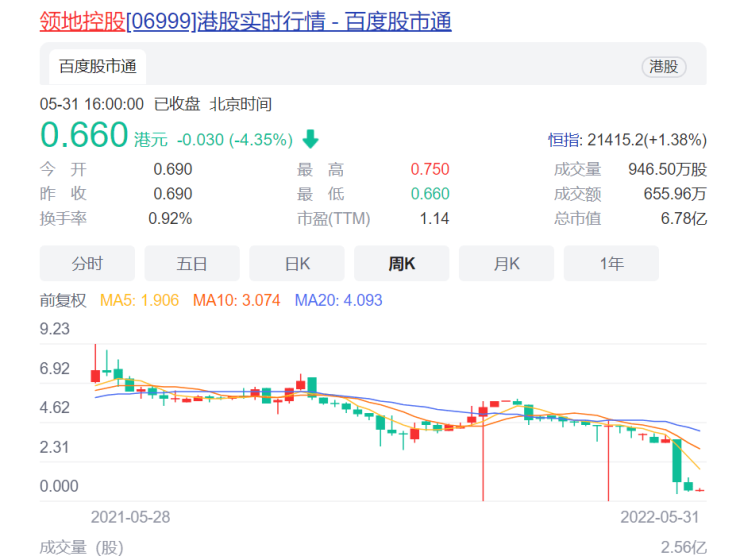Click the current price 0.660
740x560 pixels.
pyautogui.click(x=84, y=135)
